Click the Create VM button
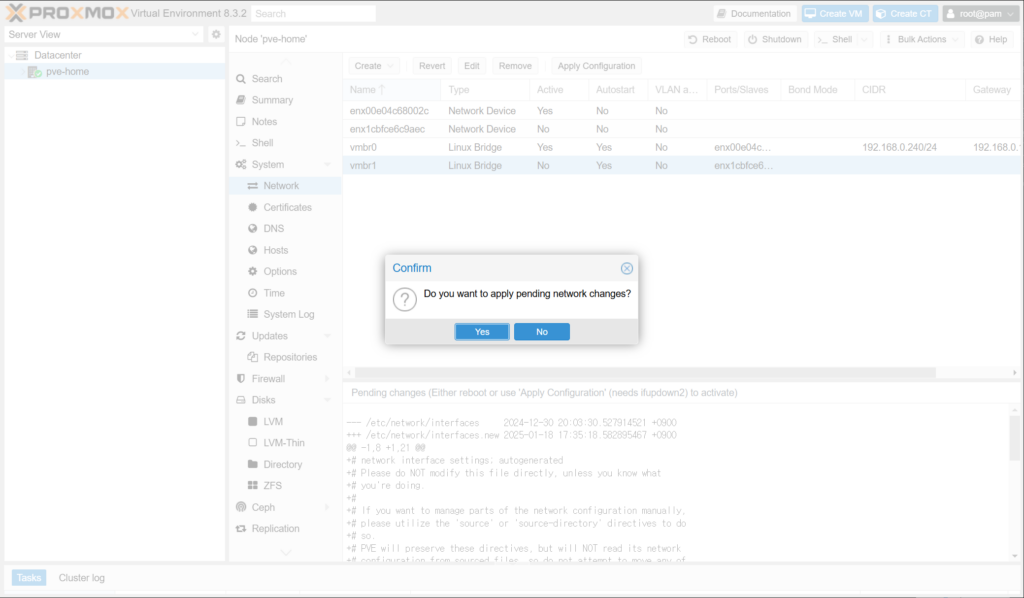The width and height of the screenshot is (1024, 598). click(833, 14)
